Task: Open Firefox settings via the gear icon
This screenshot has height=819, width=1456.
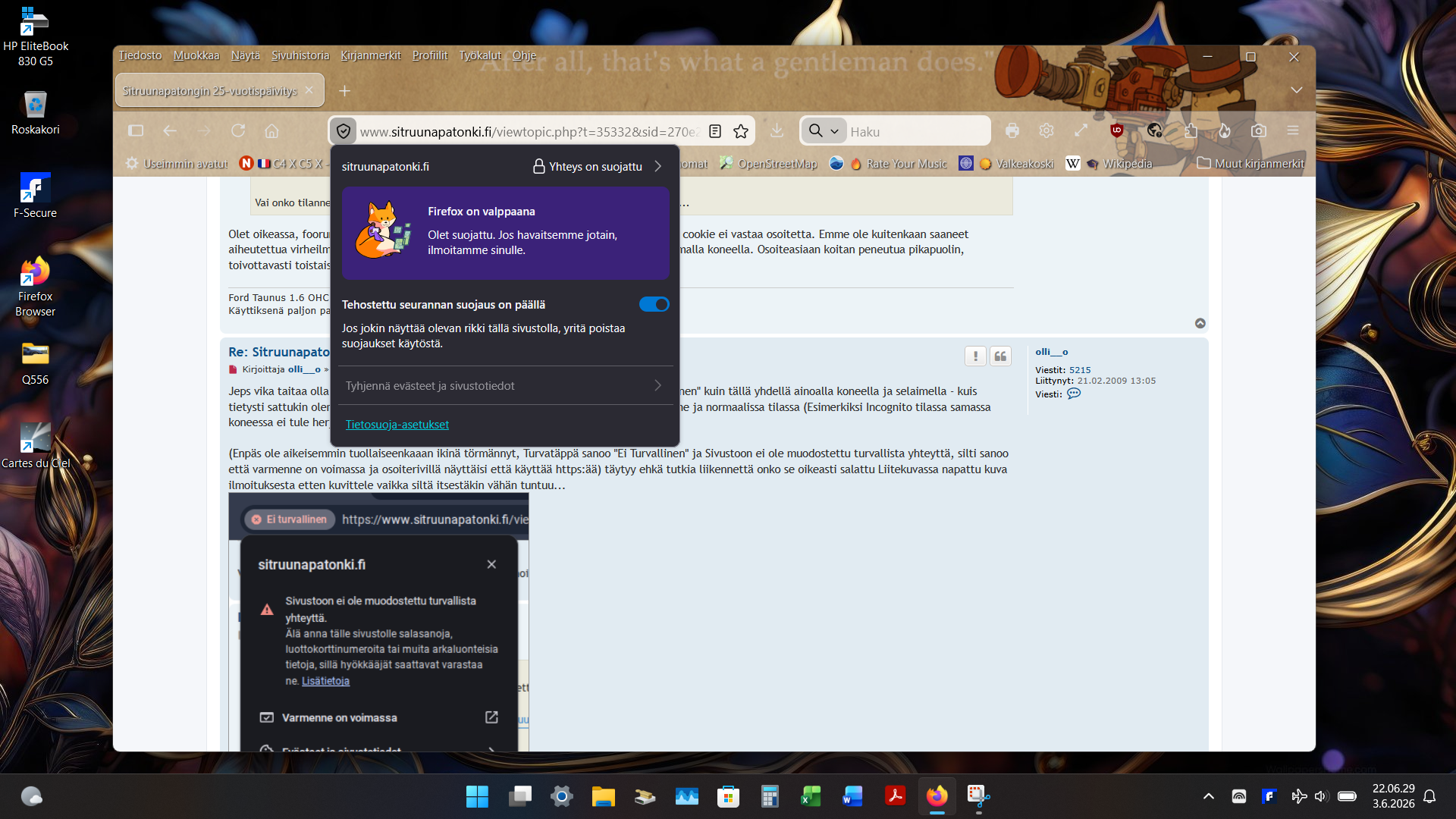Action: (1046, 131)
